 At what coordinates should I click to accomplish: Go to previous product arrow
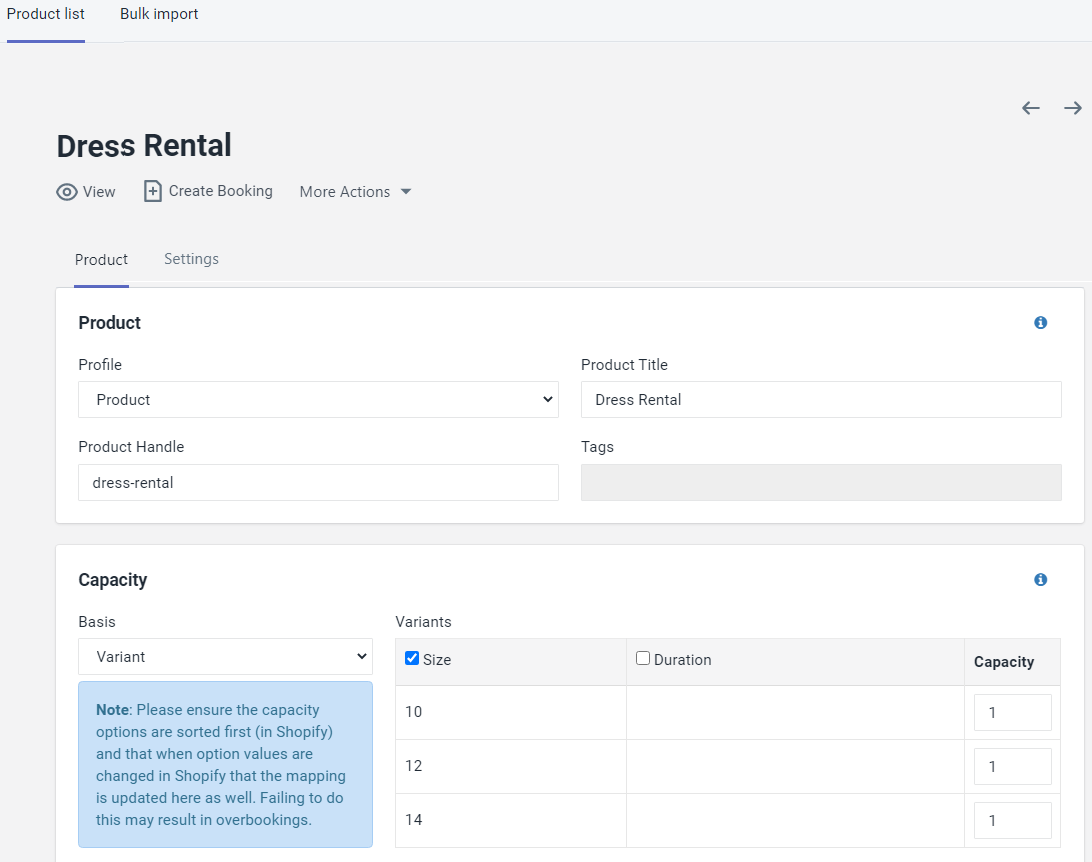(1031, 108)
